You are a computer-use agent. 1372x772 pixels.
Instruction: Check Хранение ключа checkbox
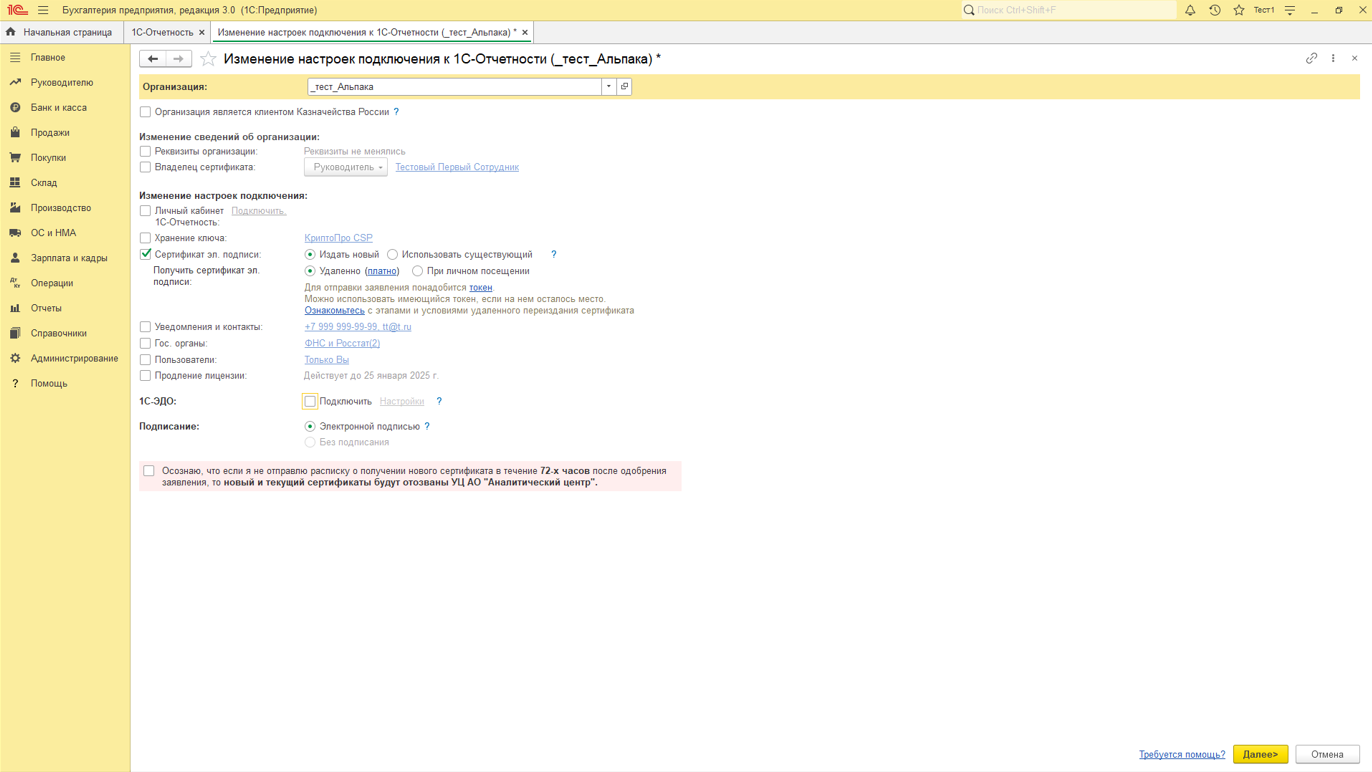tap(145, 238)
